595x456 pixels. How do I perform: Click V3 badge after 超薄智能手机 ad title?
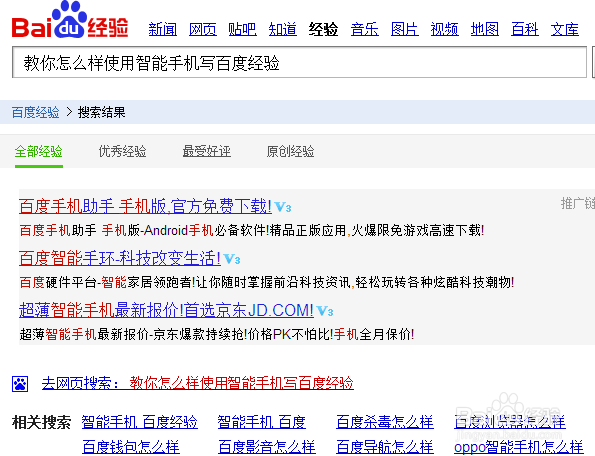[325, 311]
